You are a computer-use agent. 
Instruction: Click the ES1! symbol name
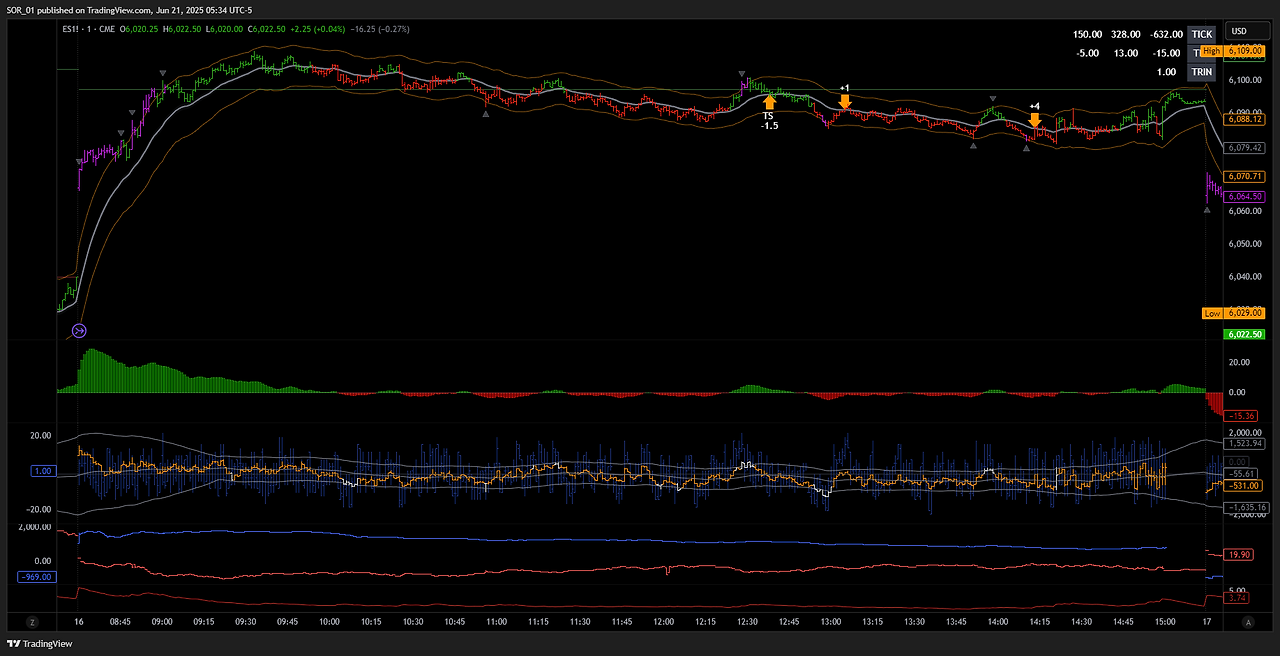[70, 30]
